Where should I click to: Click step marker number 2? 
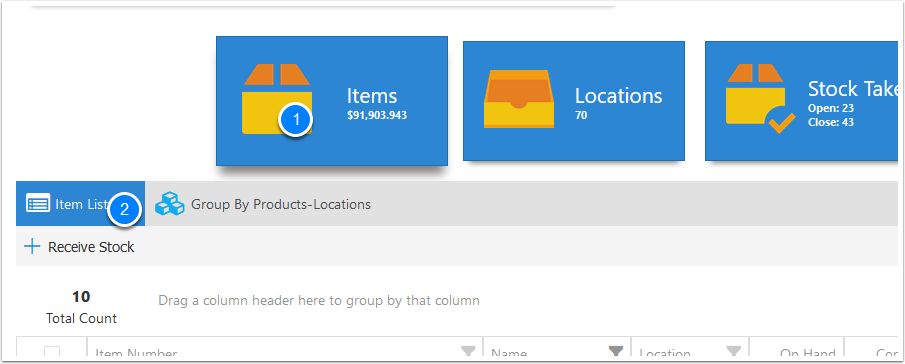(125, 209)
